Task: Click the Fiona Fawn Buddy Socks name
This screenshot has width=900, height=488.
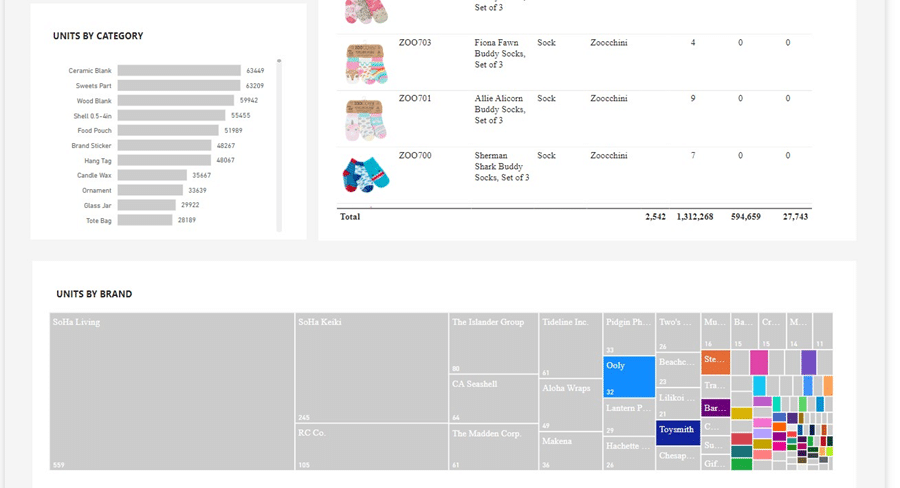Action: coord(500,53)
